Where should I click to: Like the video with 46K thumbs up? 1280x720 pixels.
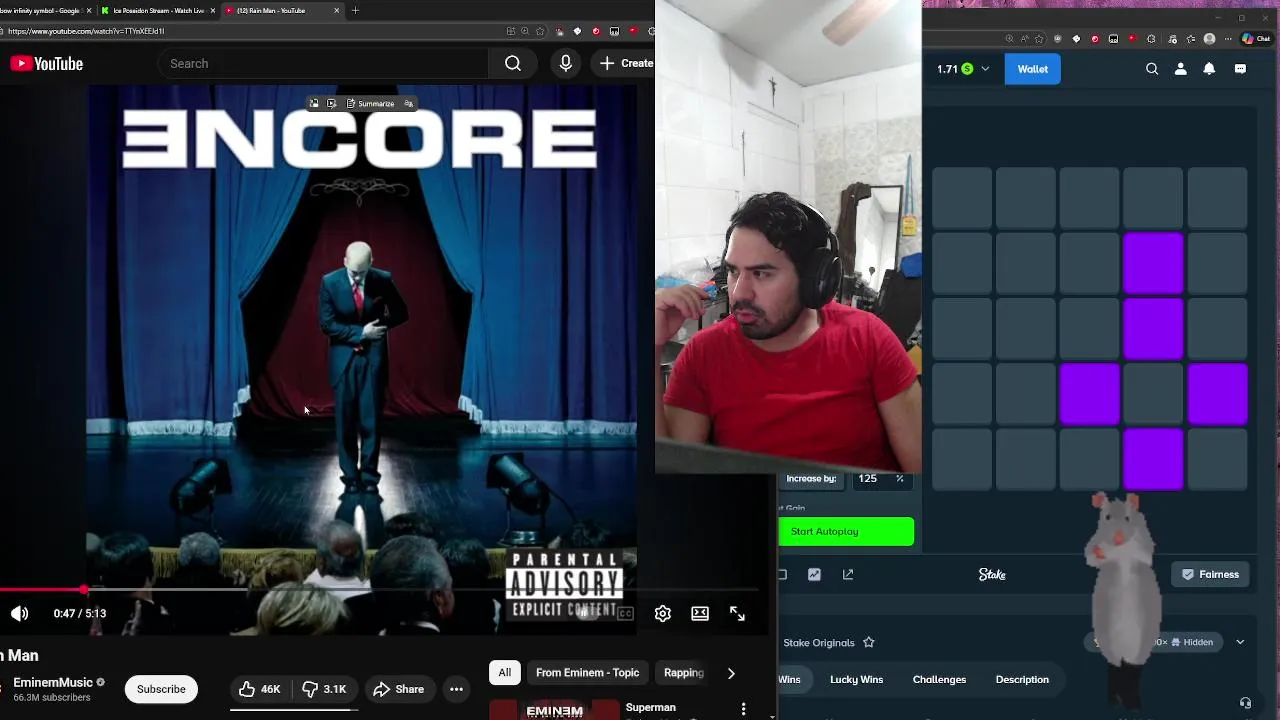260,689
